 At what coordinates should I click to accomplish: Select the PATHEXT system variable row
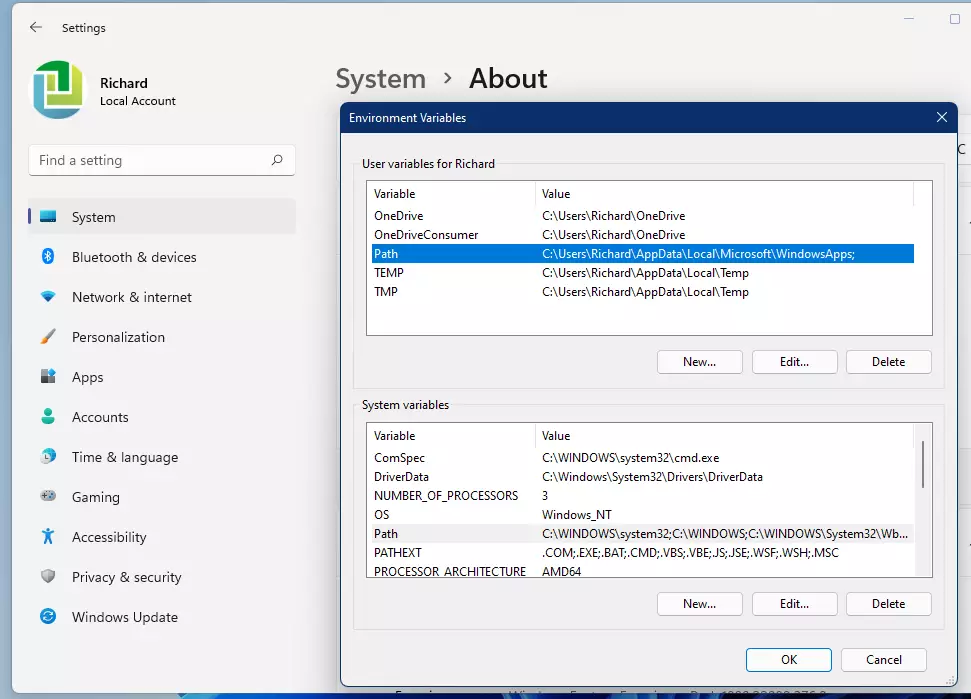pyautogui.click(x=643, y=553)
